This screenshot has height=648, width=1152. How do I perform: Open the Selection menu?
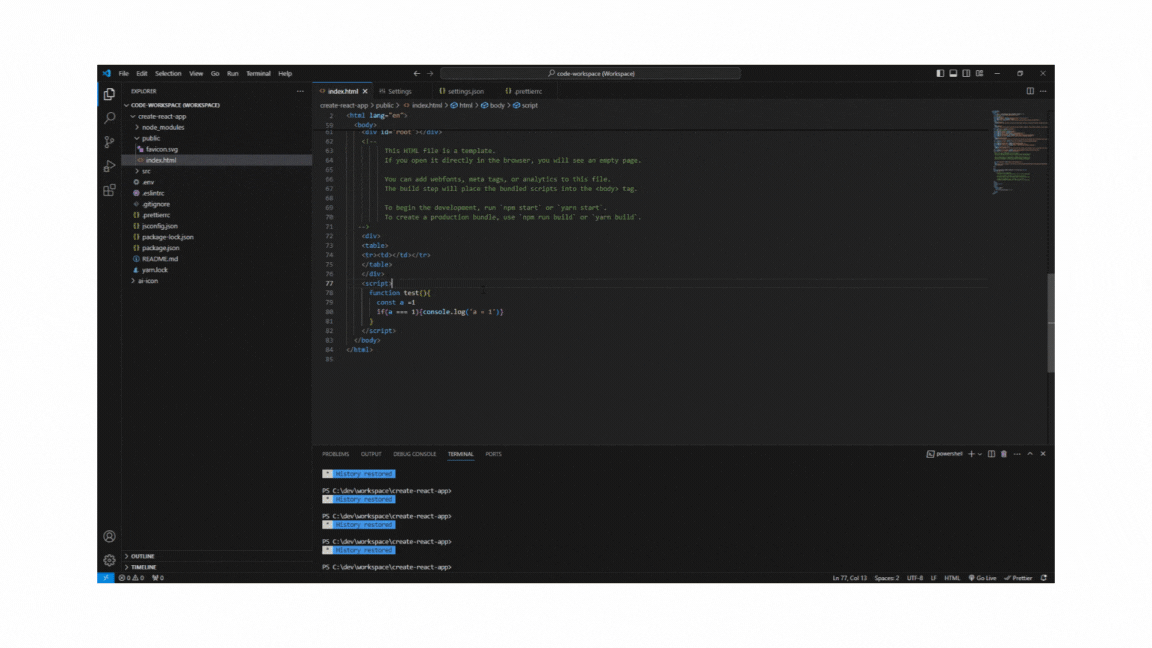[x=168, y=73]
